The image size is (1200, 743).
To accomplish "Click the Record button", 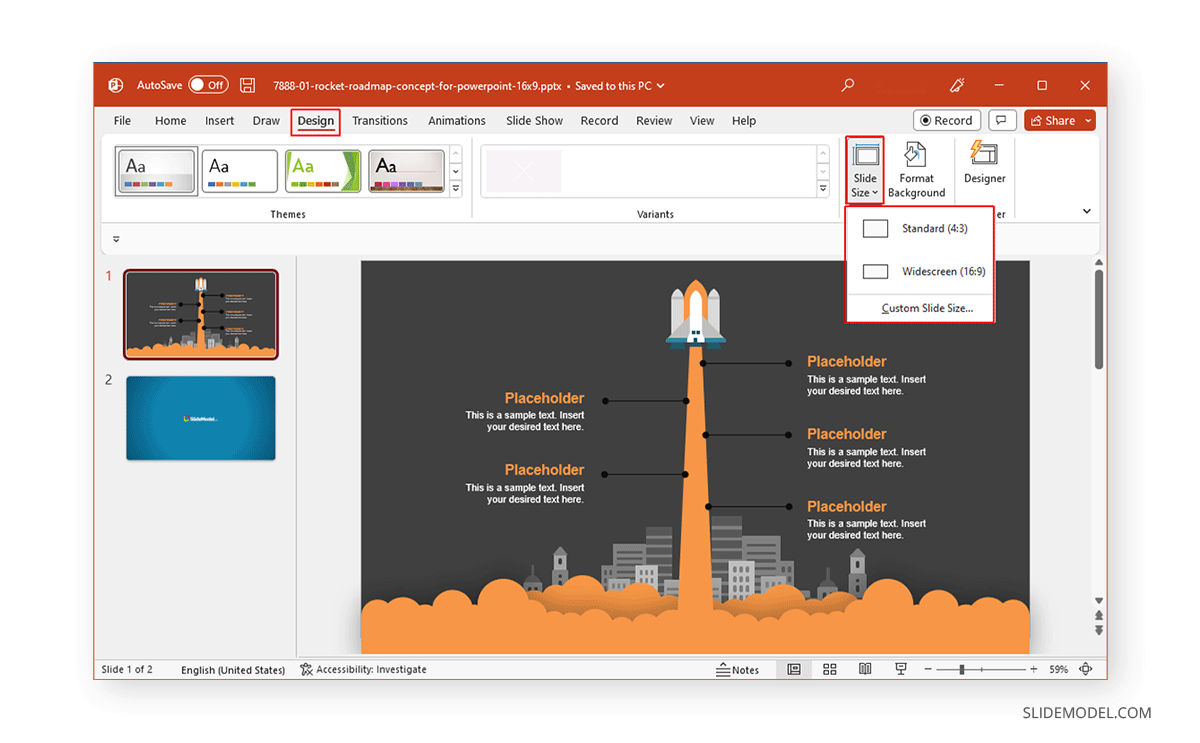I will coord(945,121).
